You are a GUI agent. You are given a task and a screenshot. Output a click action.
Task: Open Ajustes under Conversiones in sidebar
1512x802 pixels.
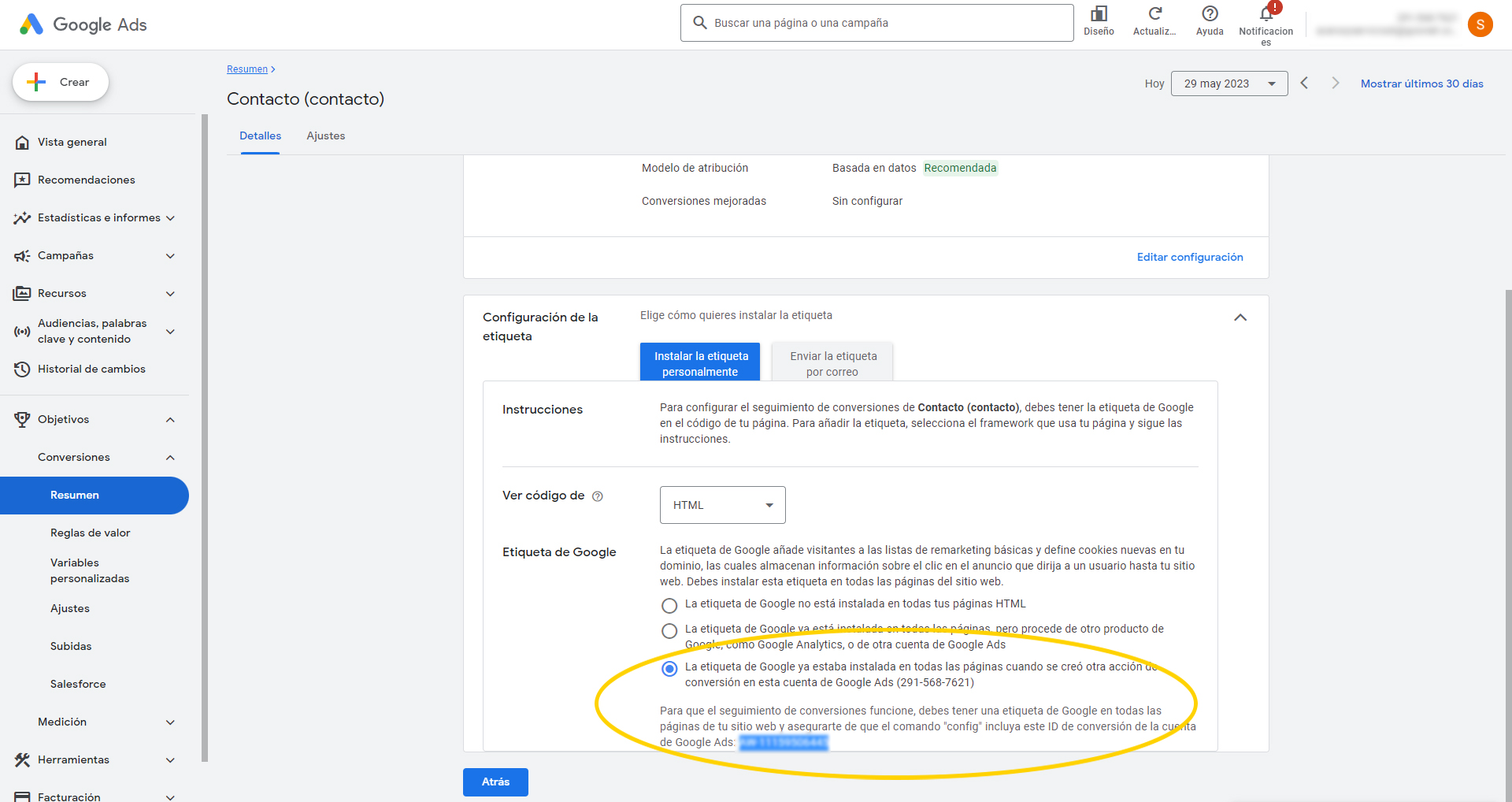tap(70, 609)
